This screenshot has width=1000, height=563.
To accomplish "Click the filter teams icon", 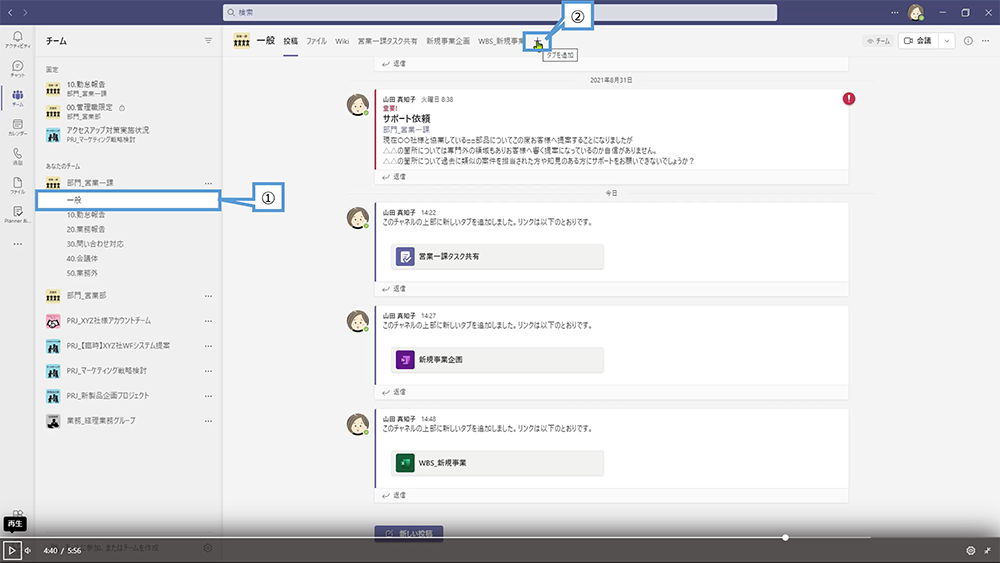I will click(x=208, y=41).
